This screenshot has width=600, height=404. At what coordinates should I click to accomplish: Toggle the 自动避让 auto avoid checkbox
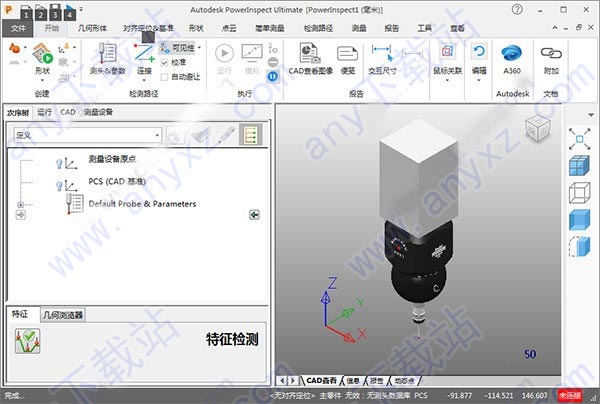pyautogui.click(x=165, y=77)
